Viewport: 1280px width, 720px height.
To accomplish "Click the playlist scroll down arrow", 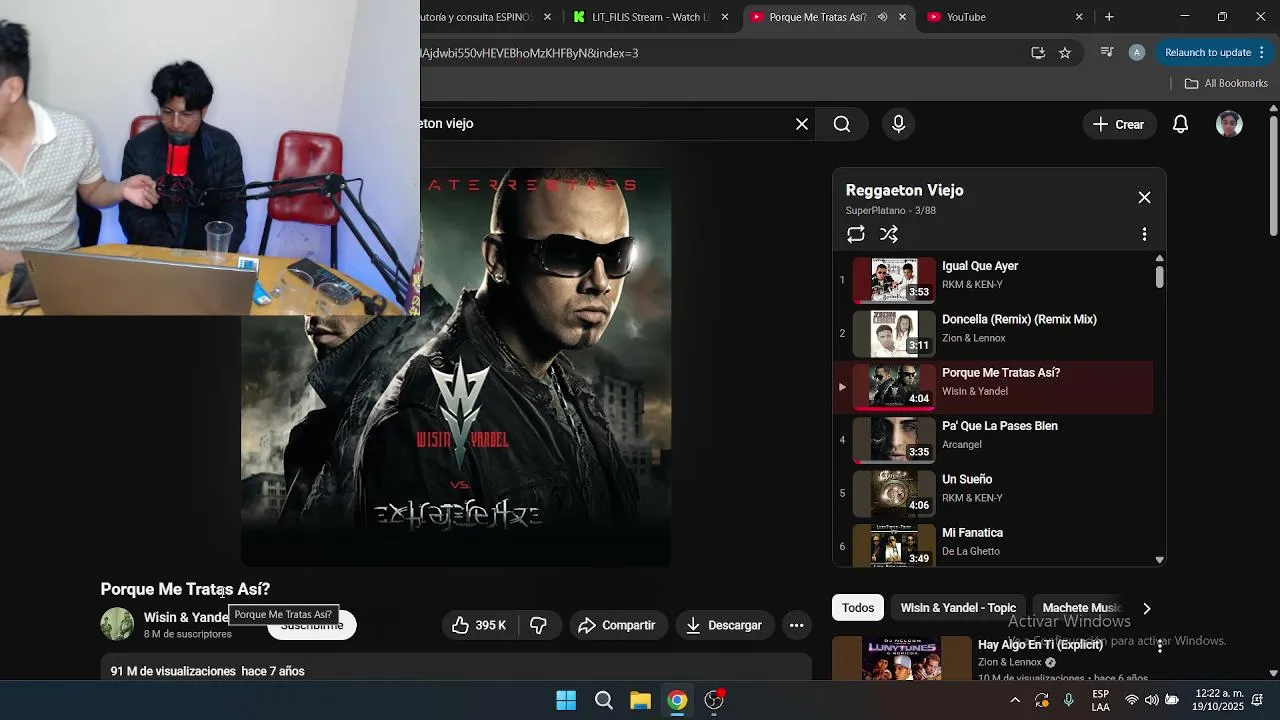I will point(1160,560).
